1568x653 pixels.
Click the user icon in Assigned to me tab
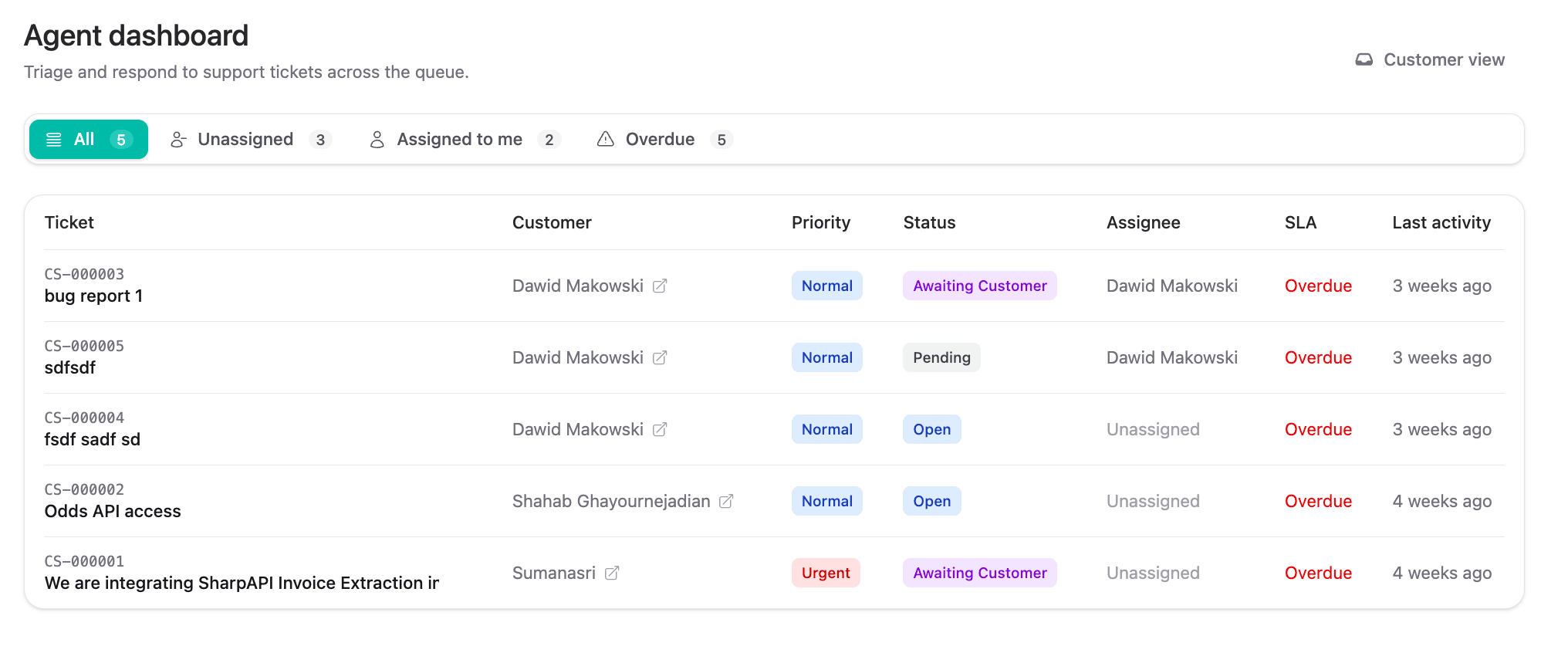point(377,140)
